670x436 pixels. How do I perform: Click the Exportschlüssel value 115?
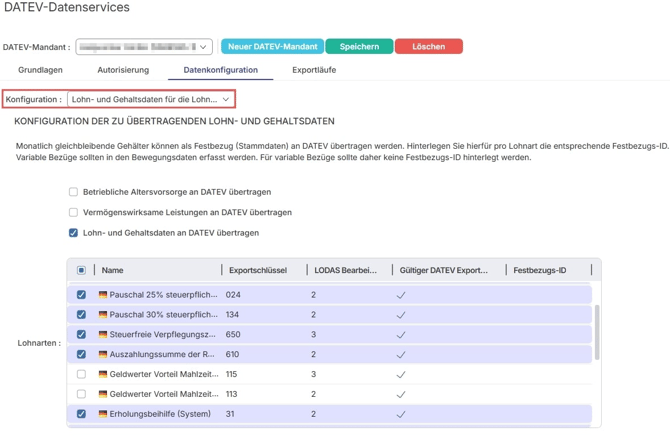[231, 374]
